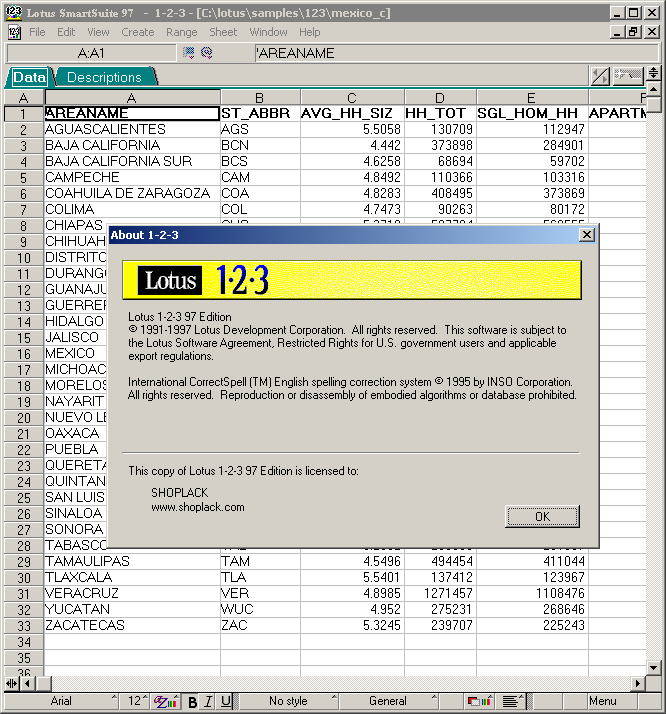Toggle italic formatting in status bar

[x=208, y=702]
